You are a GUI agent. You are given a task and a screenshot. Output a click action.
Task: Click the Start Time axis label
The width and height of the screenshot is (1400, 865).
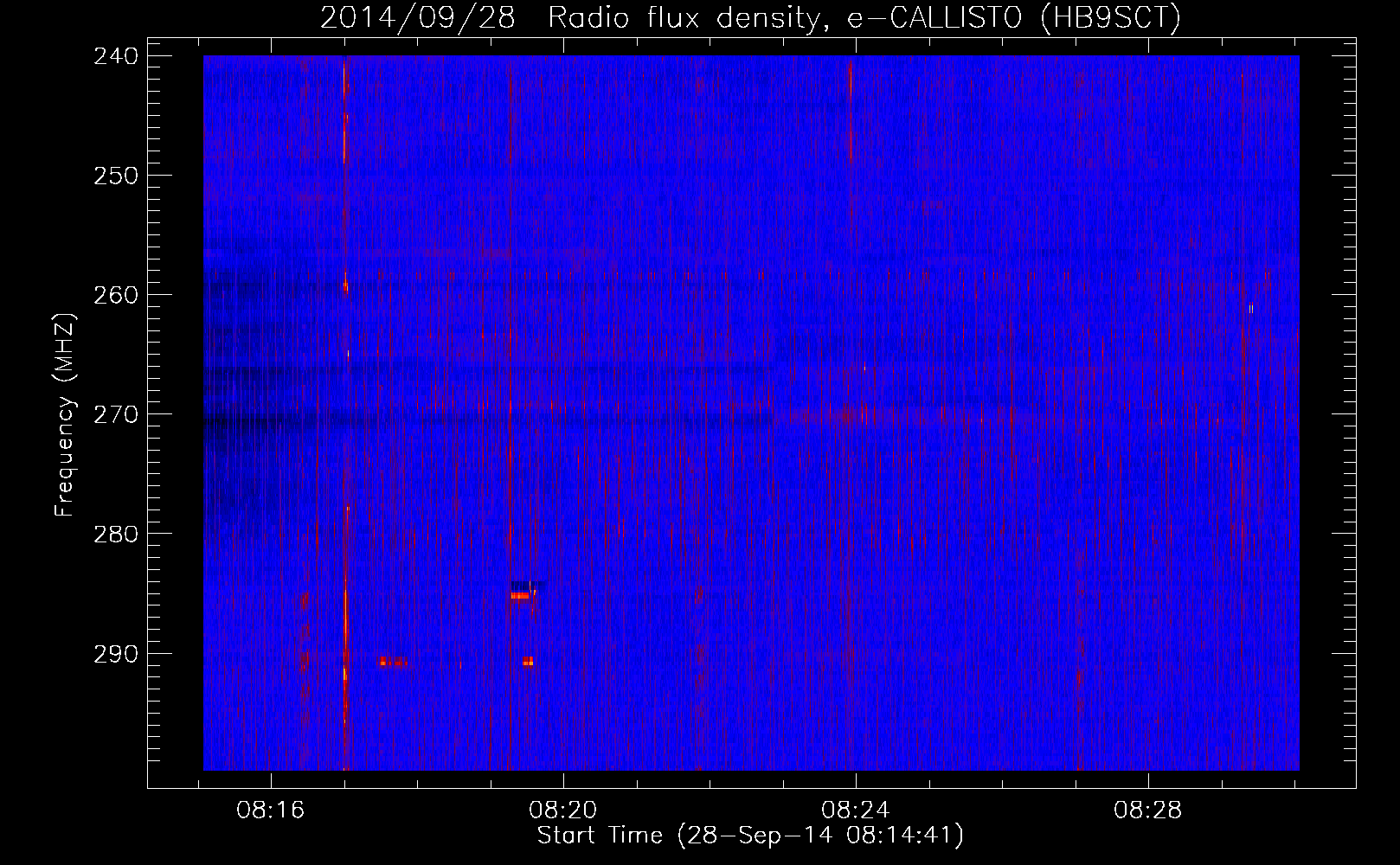[x=750, y=836]
